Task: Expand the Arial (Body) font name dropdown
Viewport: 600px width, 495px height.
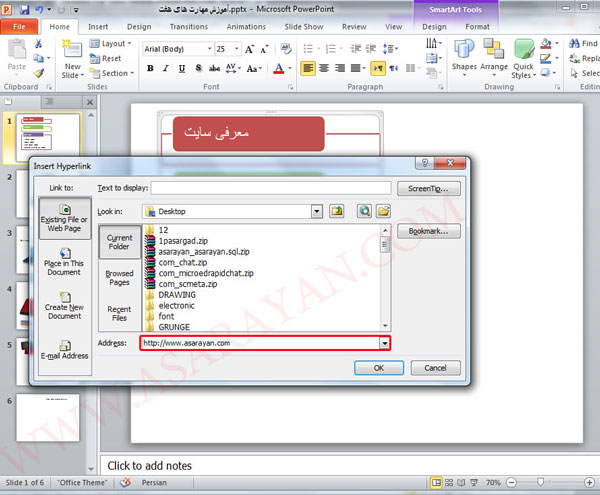Action: 204,47
